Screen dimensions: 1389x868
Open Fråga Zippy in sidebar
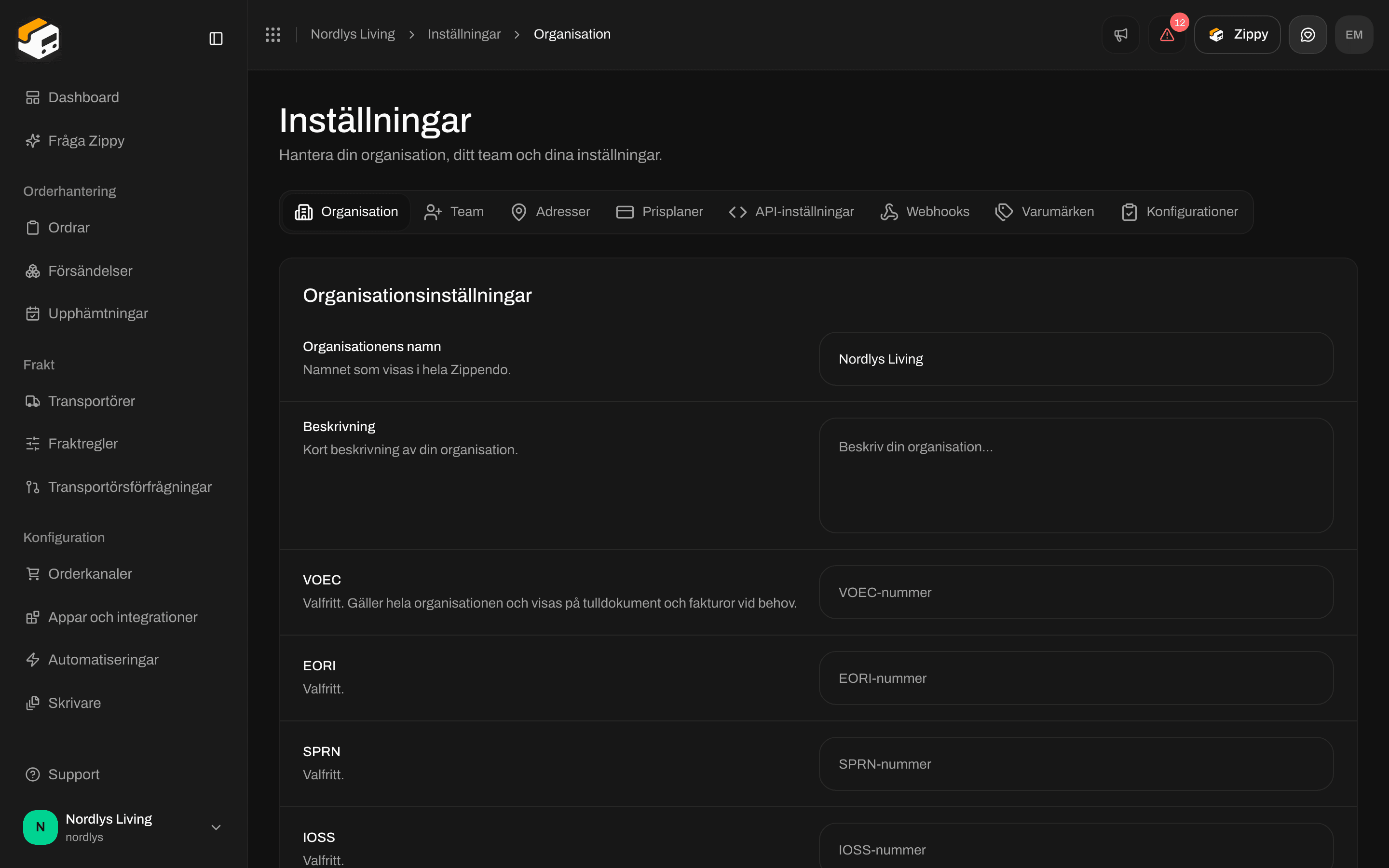(x=123, y=141)
